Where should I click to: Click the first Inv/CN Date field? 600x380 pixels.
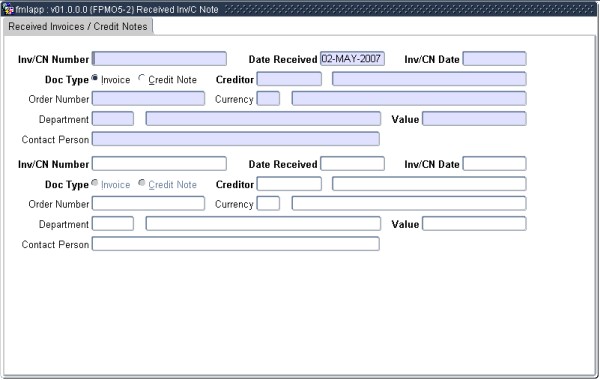click(494, 59)
